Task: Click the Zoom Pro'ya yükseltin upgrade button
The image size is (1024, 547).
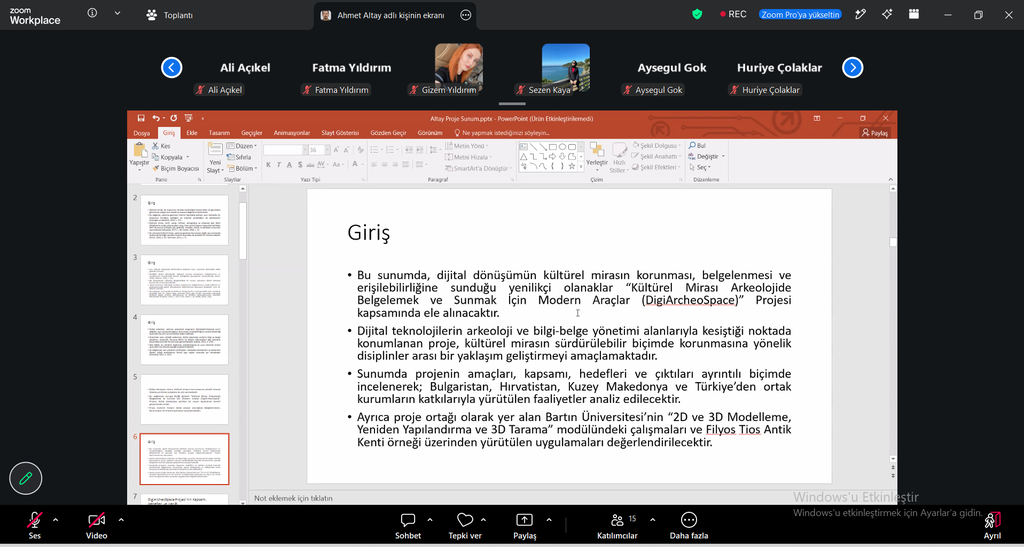Action: [800, 14]
